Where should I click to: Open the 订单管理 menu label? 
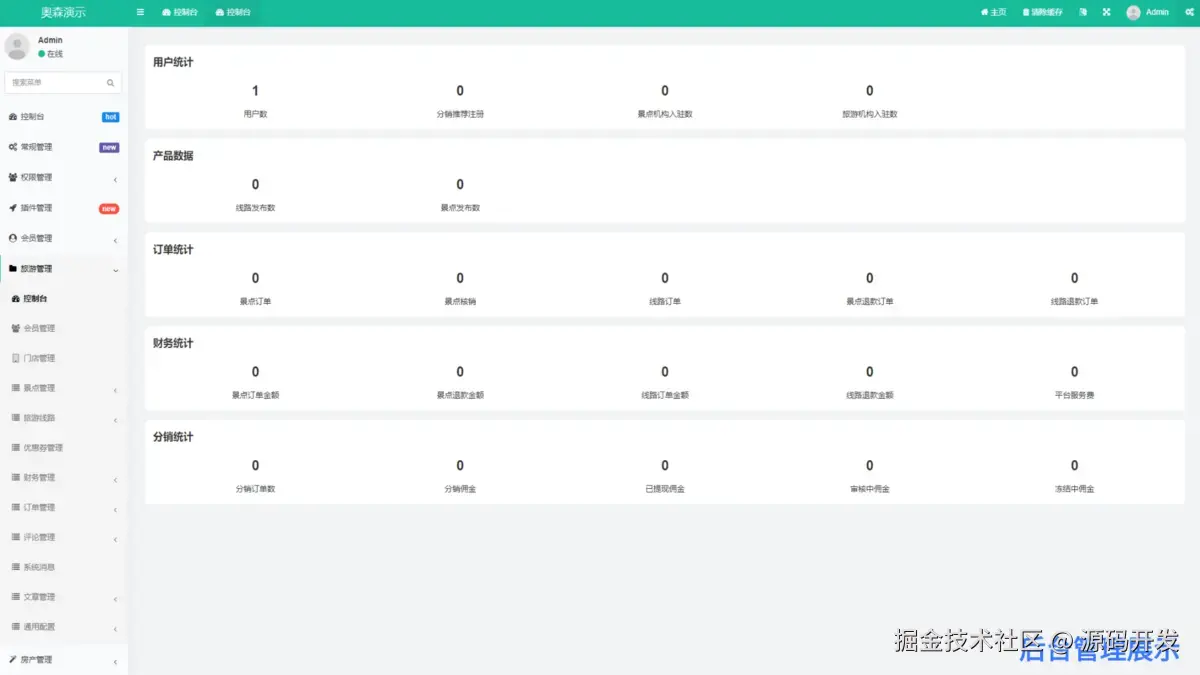[39, 507]
